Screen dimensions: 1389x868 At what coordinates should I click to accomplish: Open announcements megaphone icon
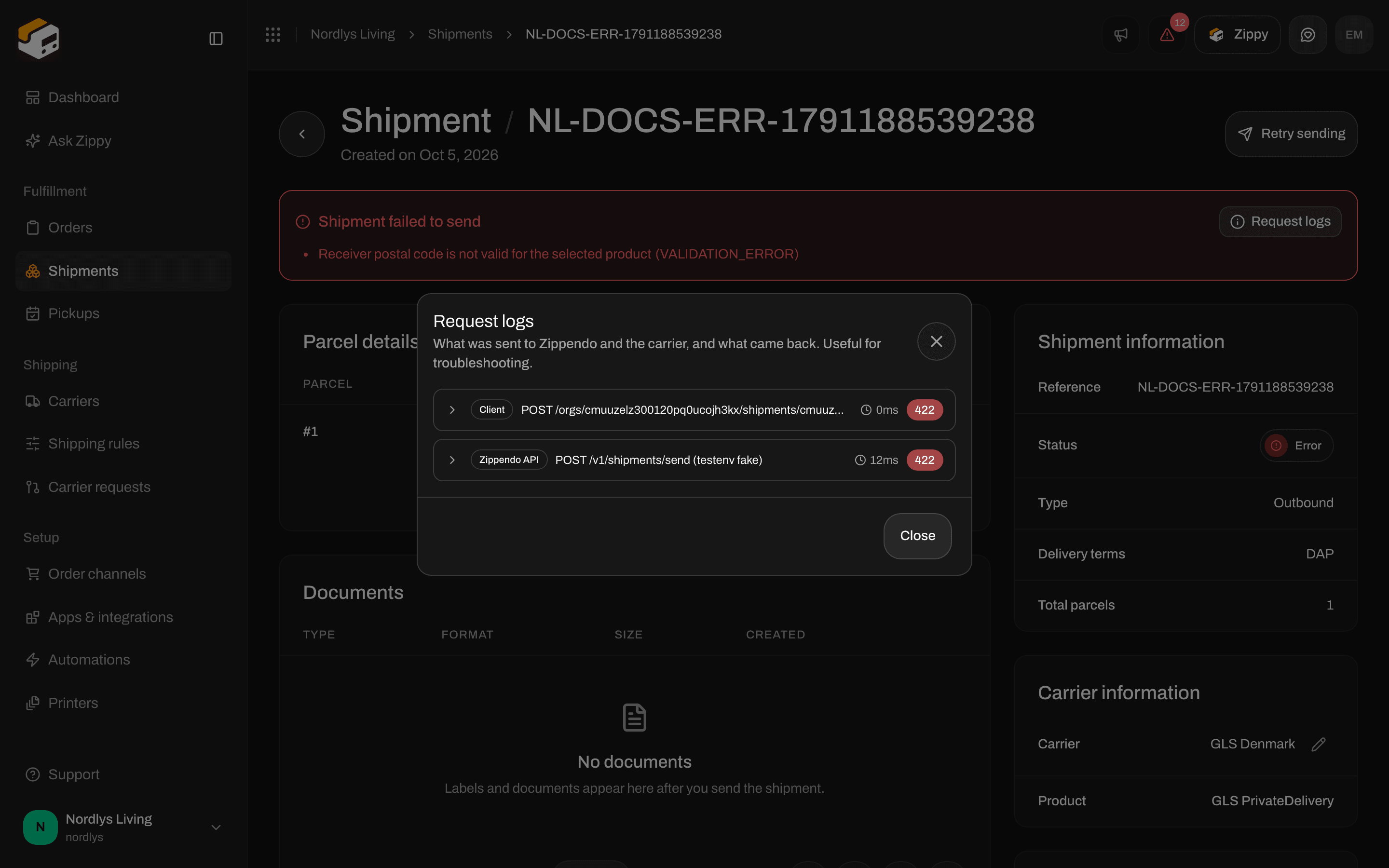tap(1120, 35)
